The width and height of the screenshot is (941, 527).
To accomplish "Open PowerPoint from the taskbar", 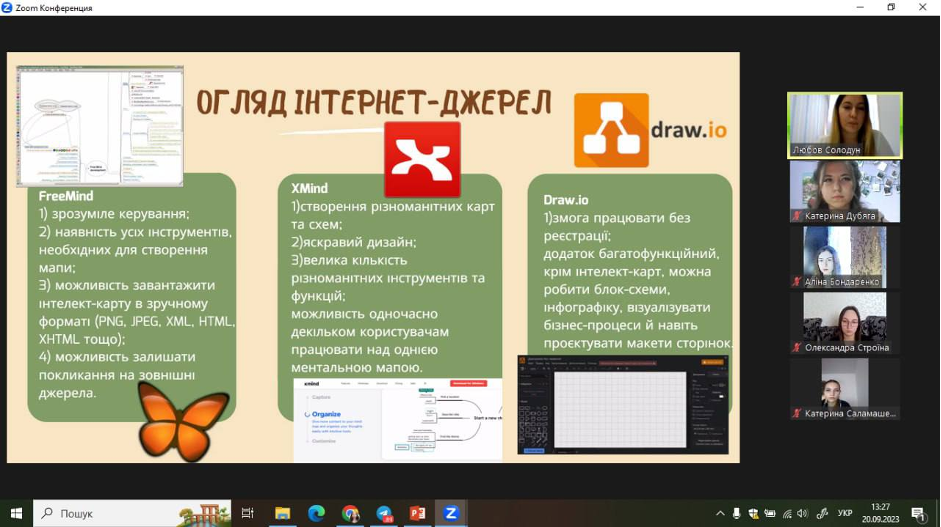I will coord(417,513).
